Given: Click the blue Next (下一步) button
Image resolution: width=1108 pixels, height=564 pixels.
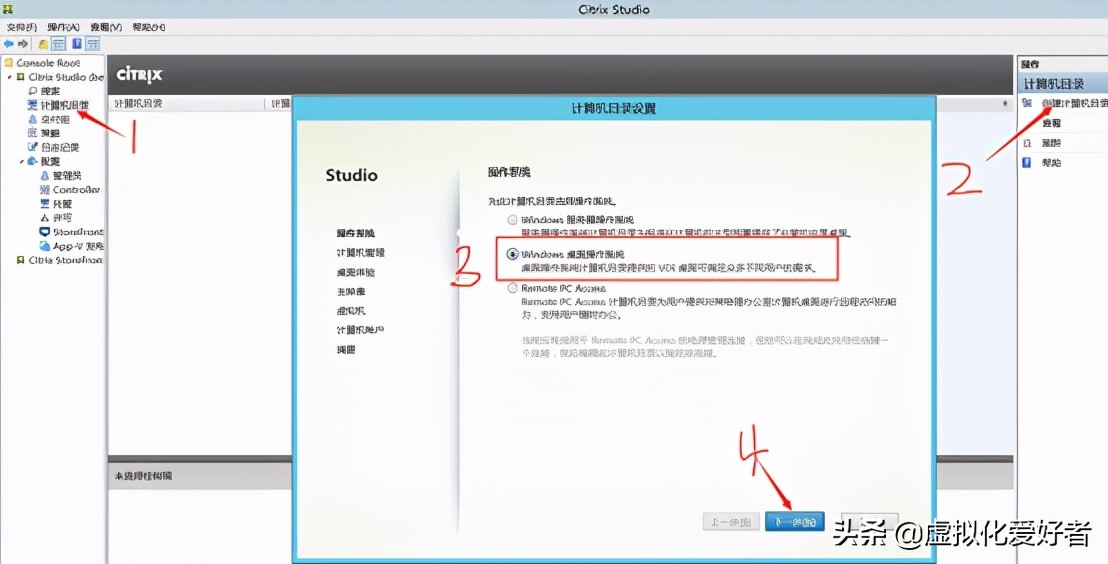Looking at the screenshot, I should click(x=795, y=522).
